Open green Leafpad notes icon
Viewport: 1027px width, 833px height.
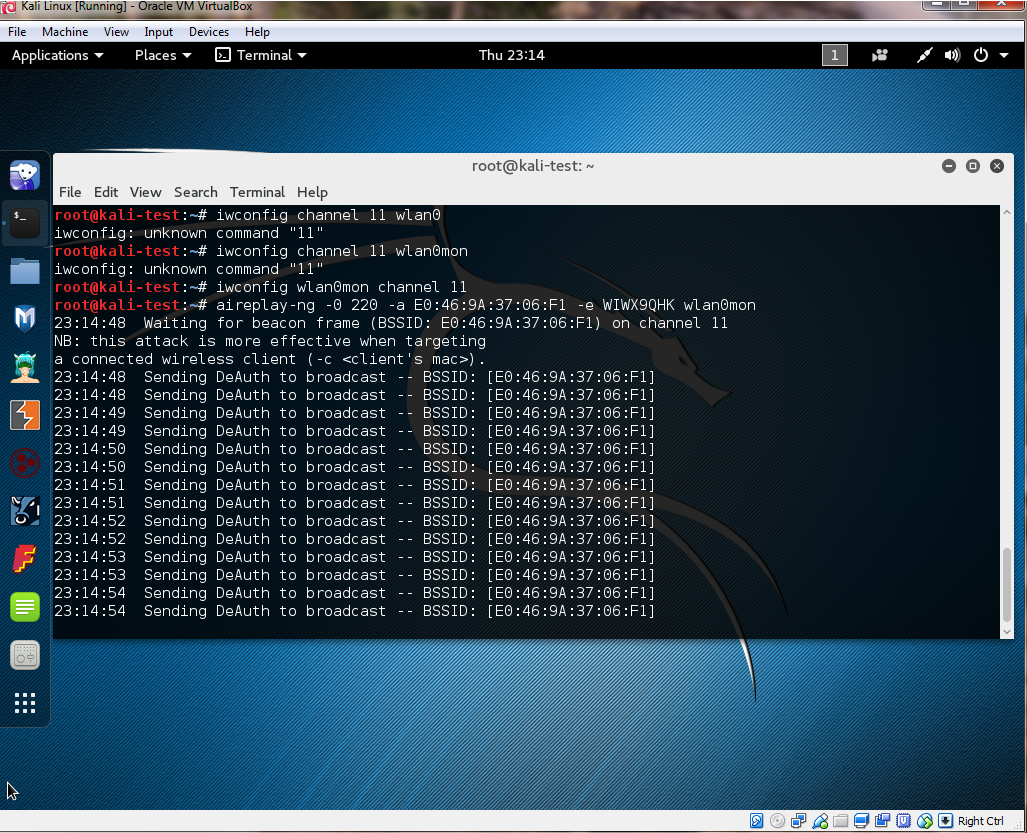point(25,607)
